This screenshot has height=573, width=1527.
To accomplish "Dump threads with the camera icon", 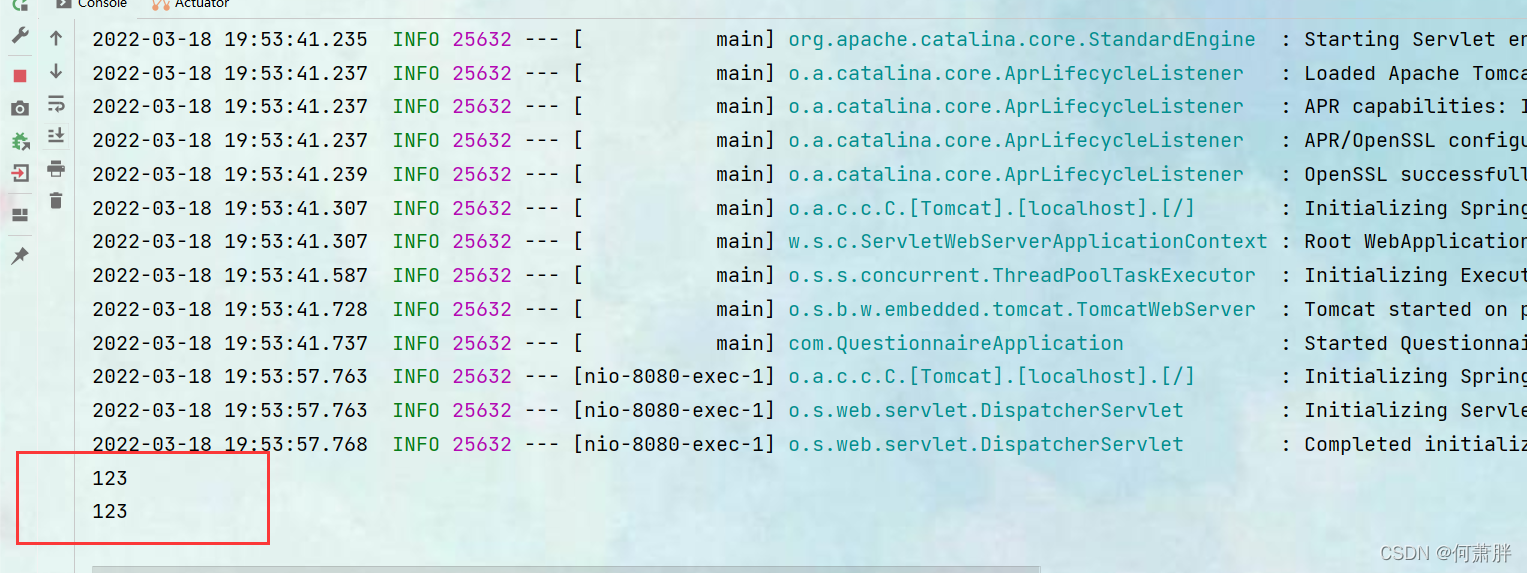I will coord(20,108).
